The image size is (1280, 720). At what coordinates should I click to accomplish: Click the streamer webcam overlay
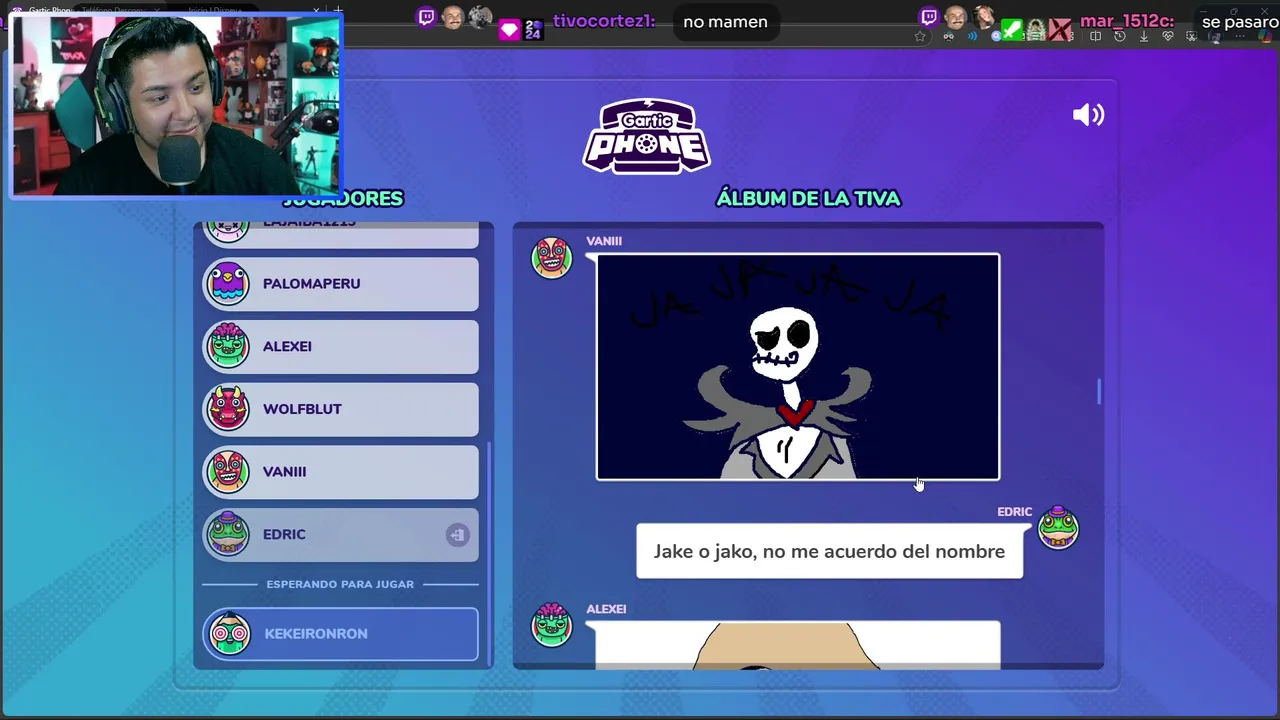[177, 105]
